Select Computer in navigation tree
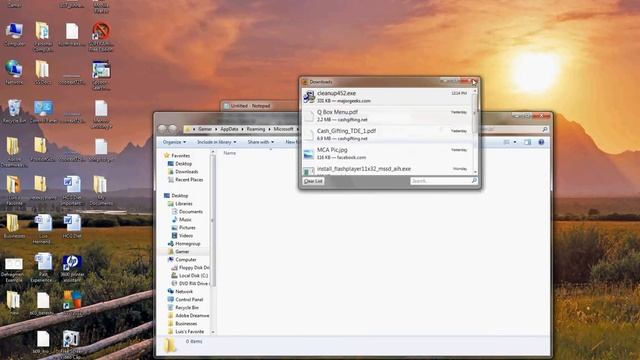The image size is (640, 360). tap(182, 260)
